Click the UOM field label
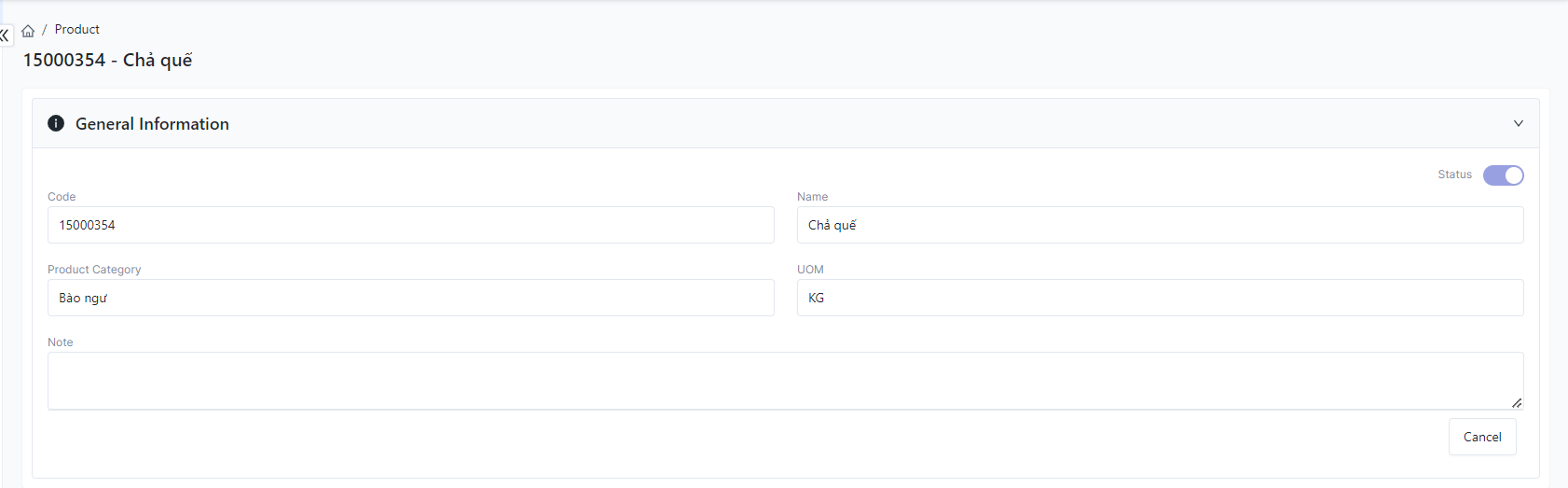 [810, 270]
